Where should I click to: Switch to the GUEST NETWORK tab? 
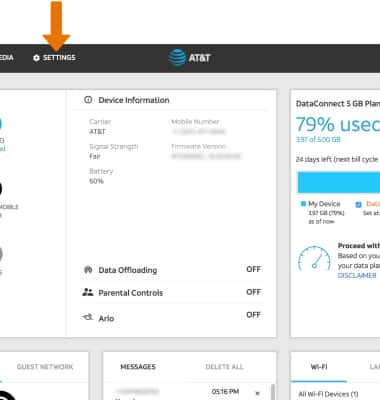(x=45, y=367)
